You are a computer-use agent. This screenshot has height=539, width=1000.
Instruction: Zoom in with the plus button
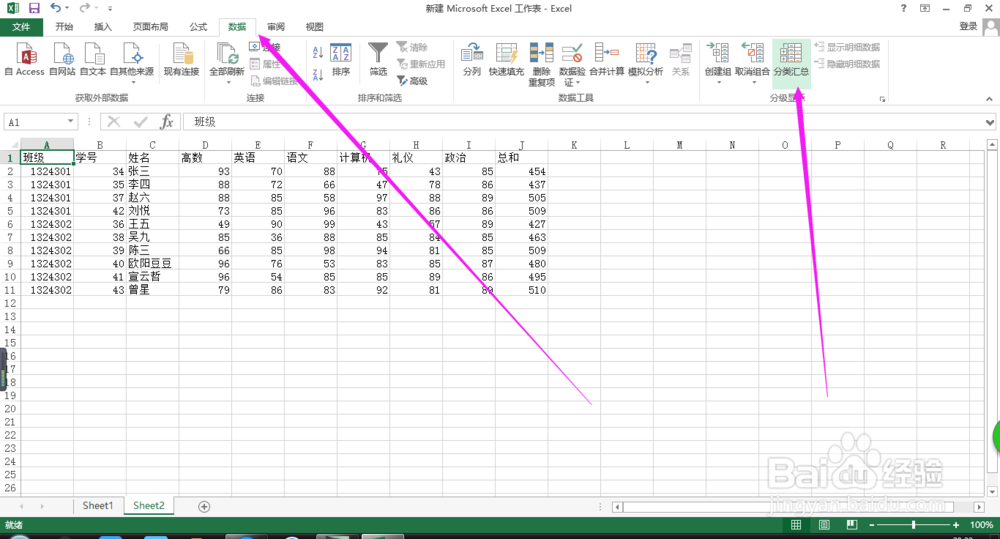[956, 524]
